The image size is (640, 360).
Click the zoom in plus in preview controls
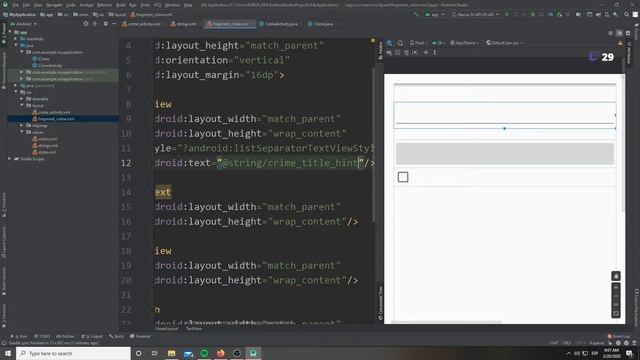[x=616, y=287]
